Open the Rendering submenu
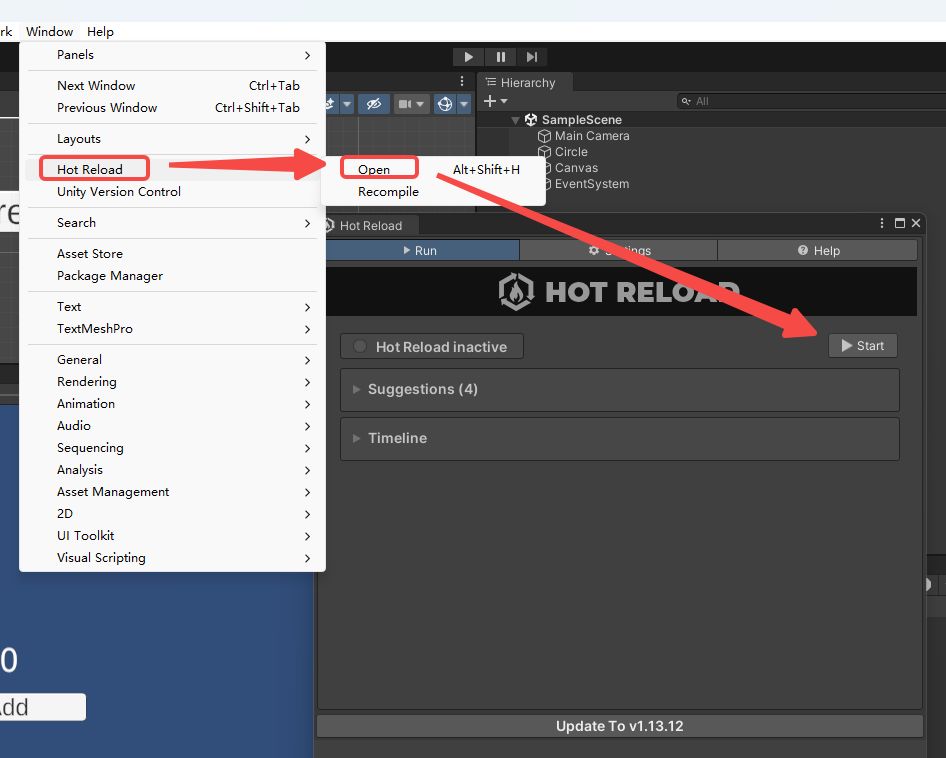Viewport: 946px width, 758px height. pyautogui.click(x=173, y=381)
